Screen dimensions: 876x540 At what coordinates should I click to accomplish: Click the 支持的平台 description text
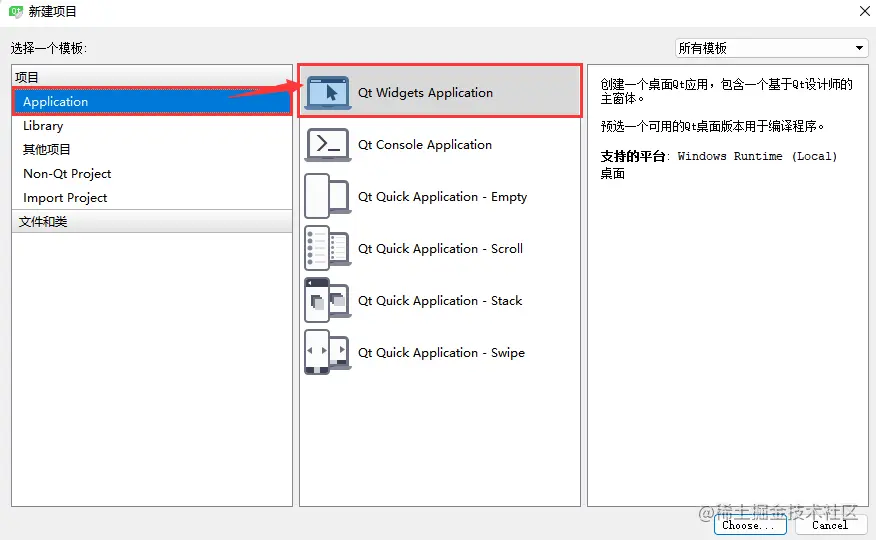(719, 165)
